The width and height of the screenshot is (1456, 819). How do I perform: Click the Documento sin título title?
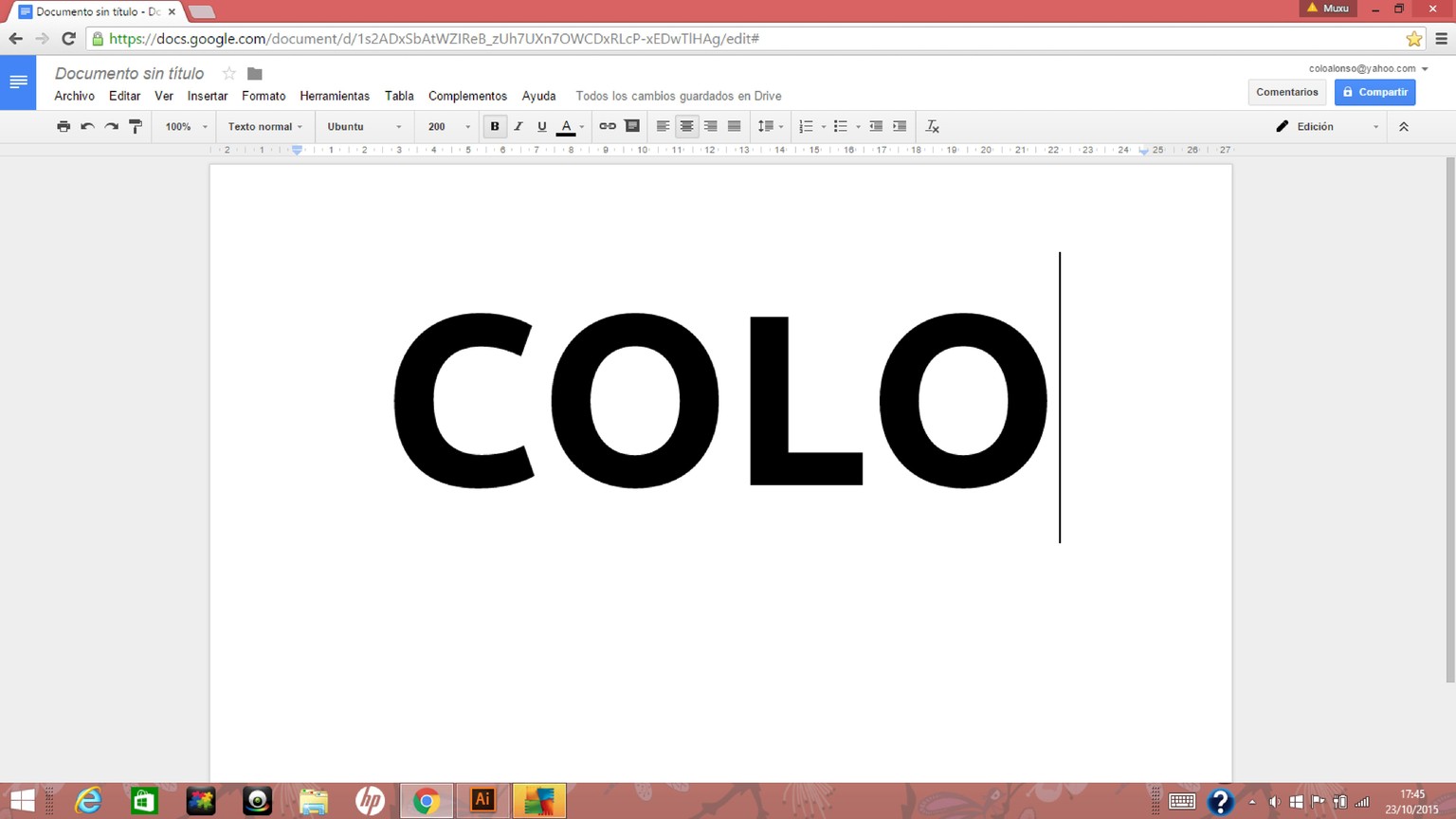tap(129, 73)
